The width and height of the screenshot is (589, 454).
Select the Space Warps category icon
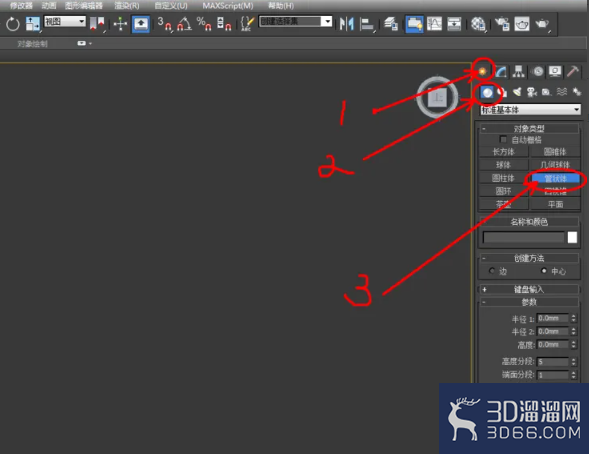coord(562,92)
